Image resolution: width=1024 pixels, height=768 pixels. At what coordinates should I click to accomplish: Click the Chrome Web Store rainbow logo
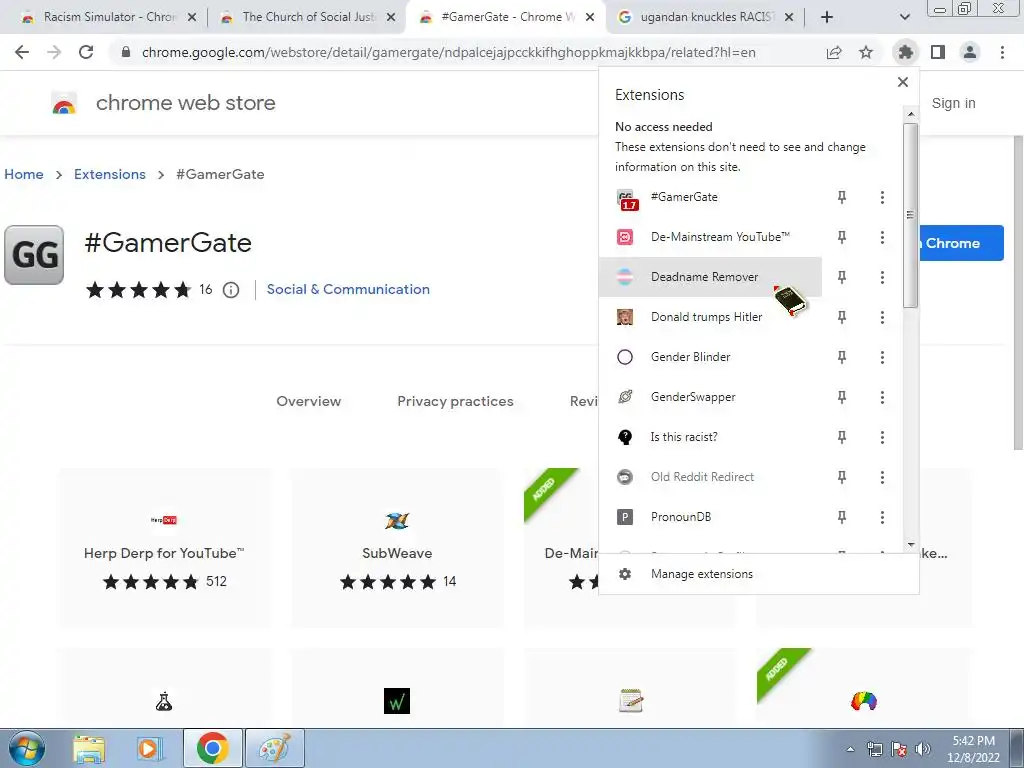[x=64, y=103]
